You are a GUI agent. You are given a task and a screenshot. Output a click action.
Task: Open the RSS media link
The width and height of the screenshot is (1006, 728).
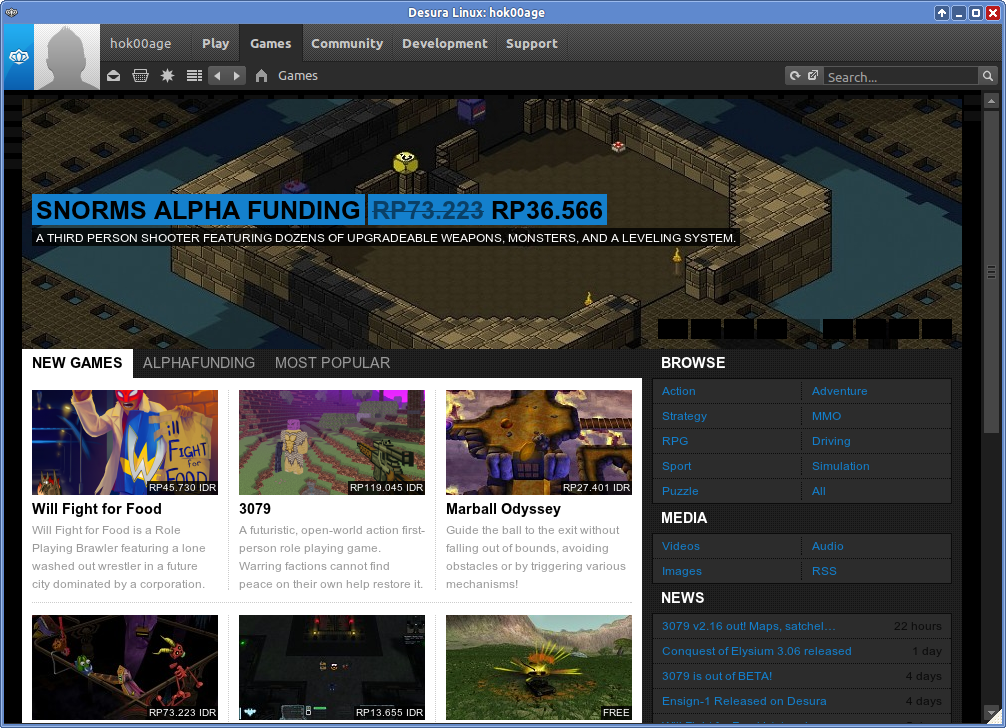(824, 571)
